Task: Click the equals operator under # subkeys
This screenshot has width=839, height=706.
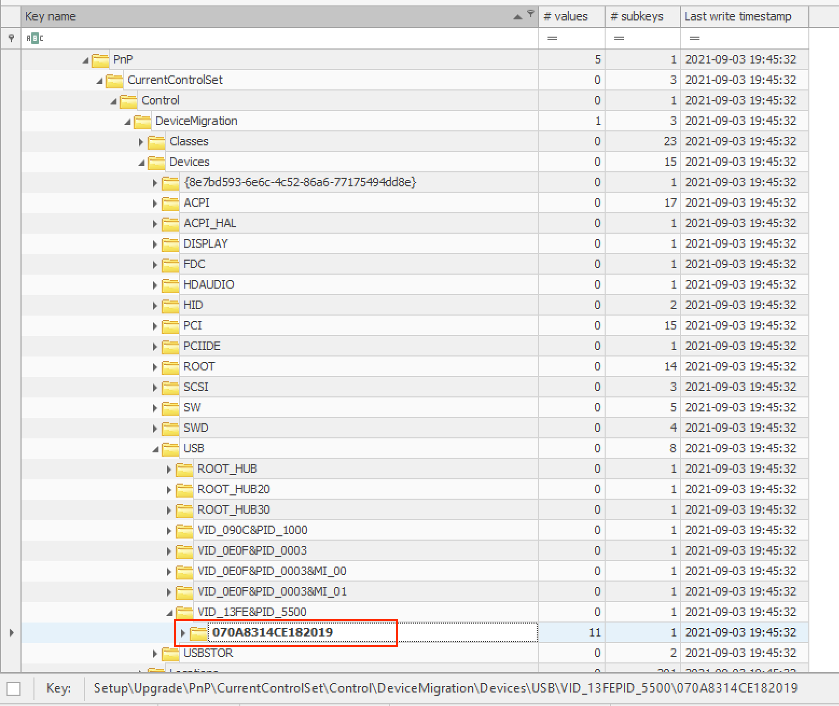Action: (x=619, y=39)
